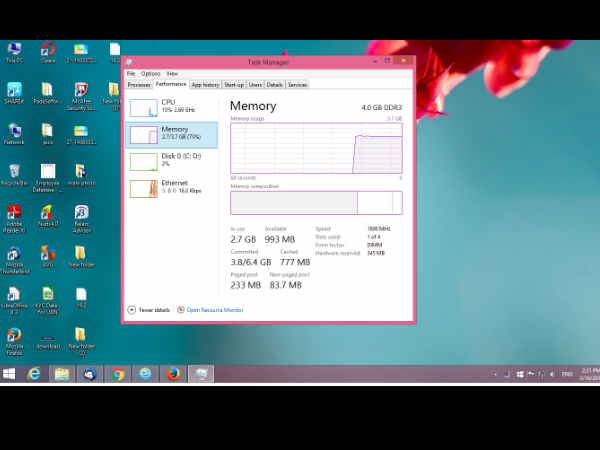Viewport: 600px width, 450px height.
Task: Open the Recycle Bin on desktop
Action: [x=14, y=175]
